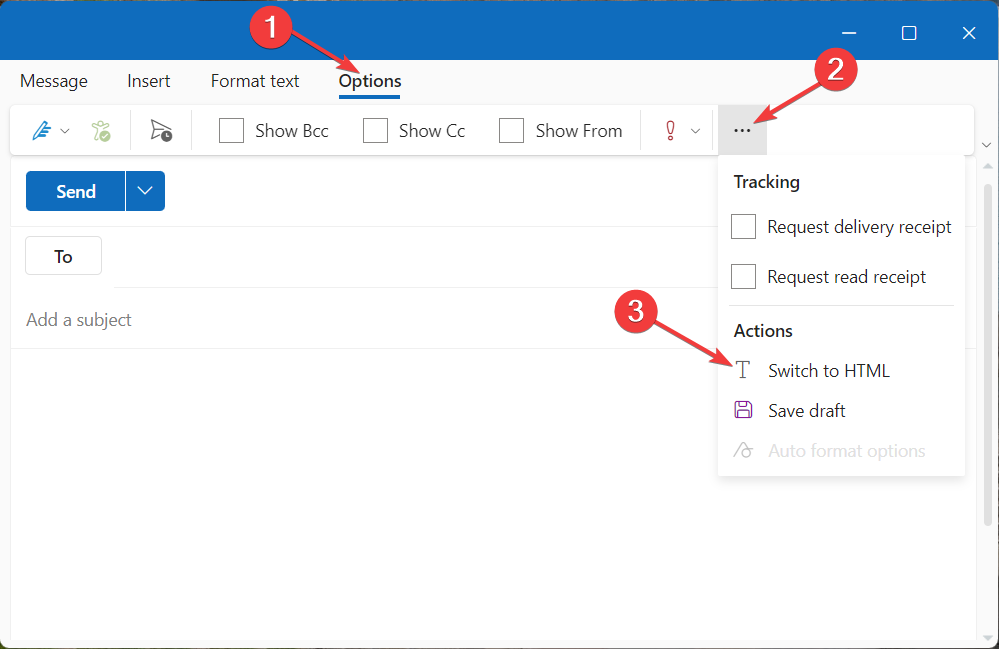Run the accessibility checker

(x=101, y=130)
